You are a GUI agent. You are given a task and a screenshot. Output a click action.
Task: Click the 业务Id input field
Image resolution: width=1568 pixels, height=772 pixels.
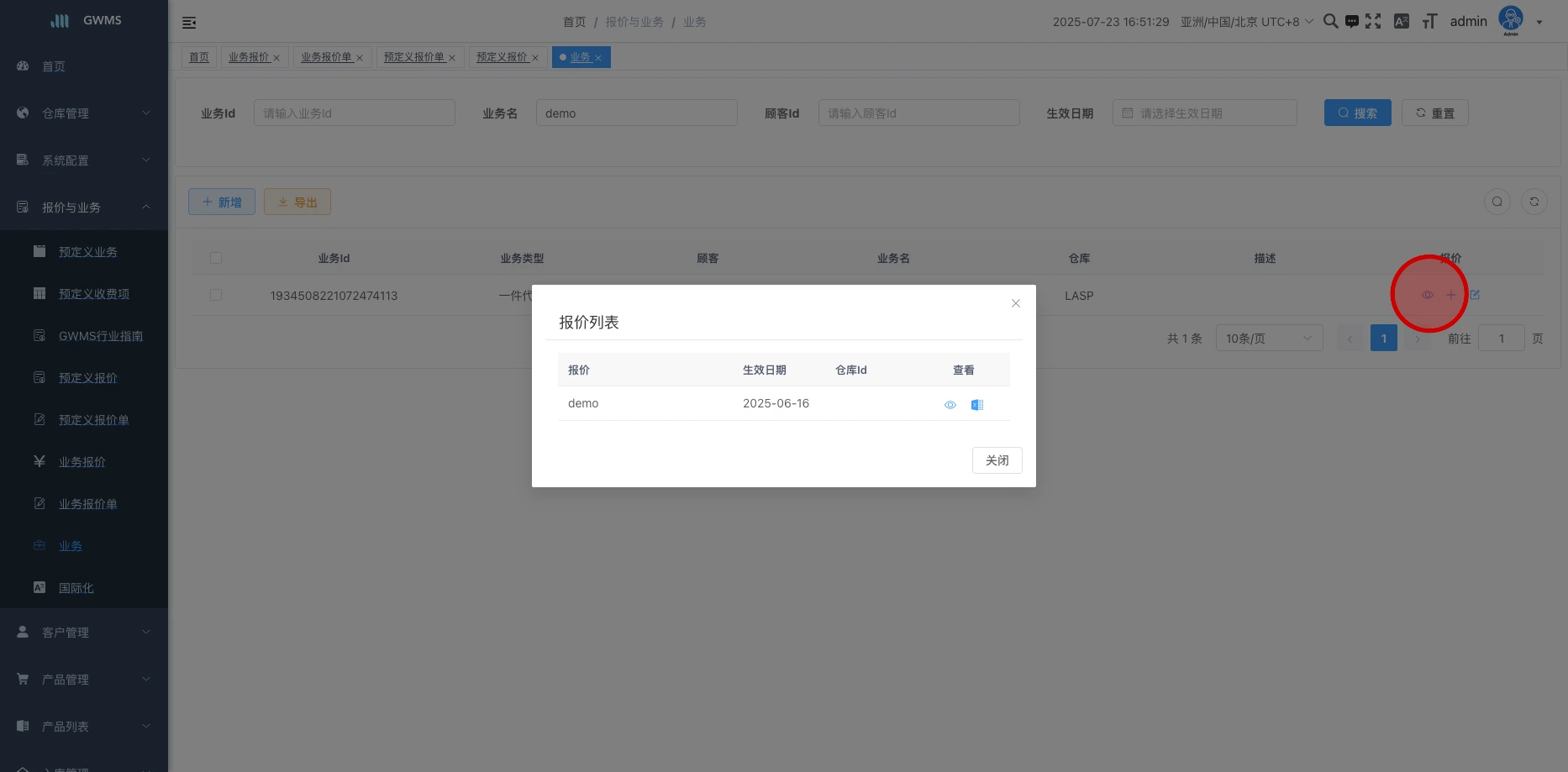pos(354,113)
